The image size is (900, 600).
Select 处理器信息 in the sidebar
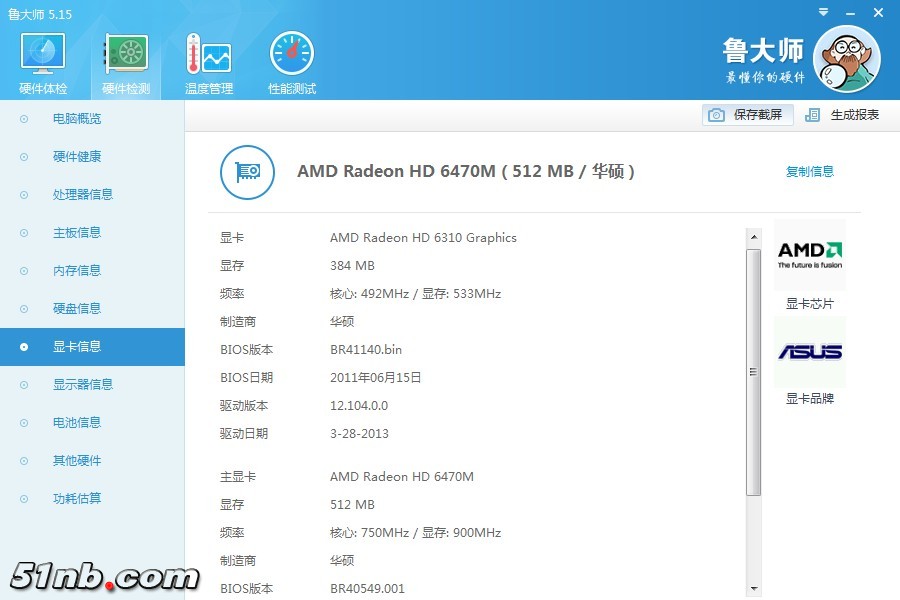[82, 195]
